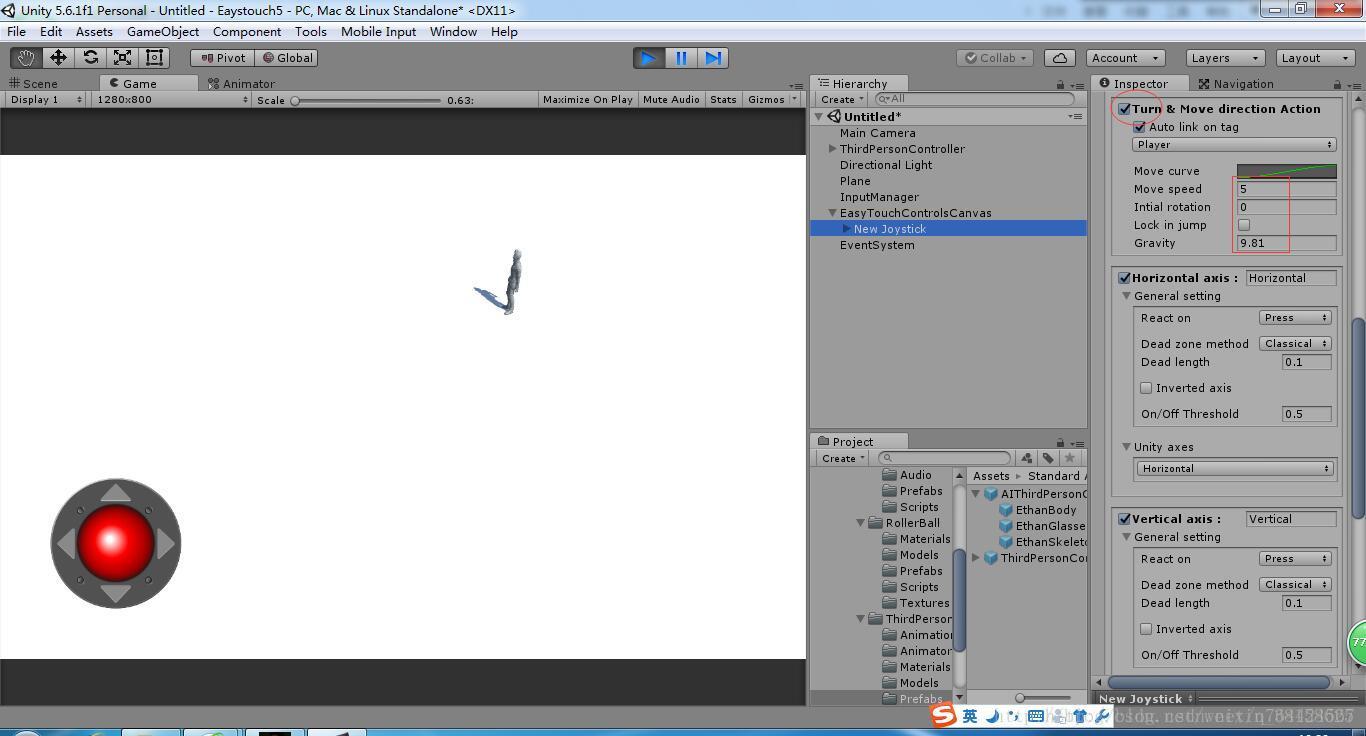Toggle Pivot handle position

(222, 58)
